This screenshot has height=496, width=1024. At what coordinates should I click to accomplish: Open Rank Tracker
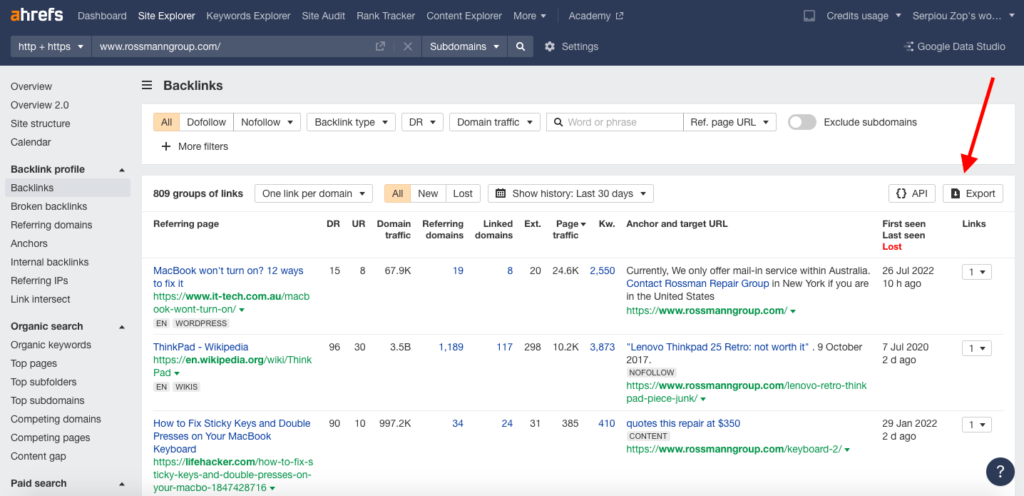(x=386, y=16)
